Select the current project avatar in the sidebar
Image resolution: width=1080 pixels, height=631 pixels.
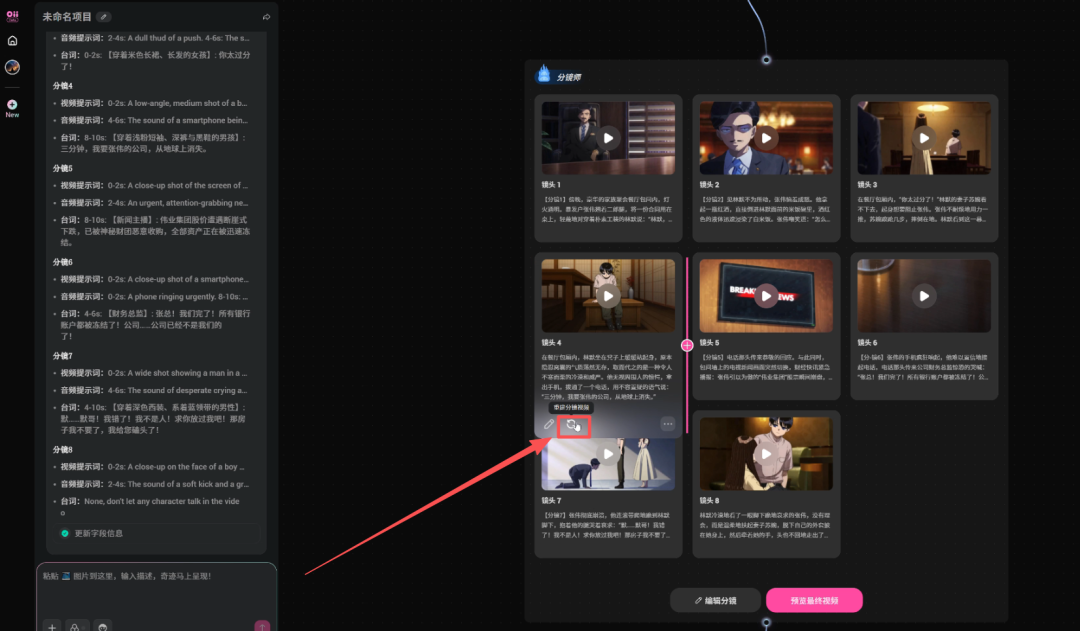13,69
